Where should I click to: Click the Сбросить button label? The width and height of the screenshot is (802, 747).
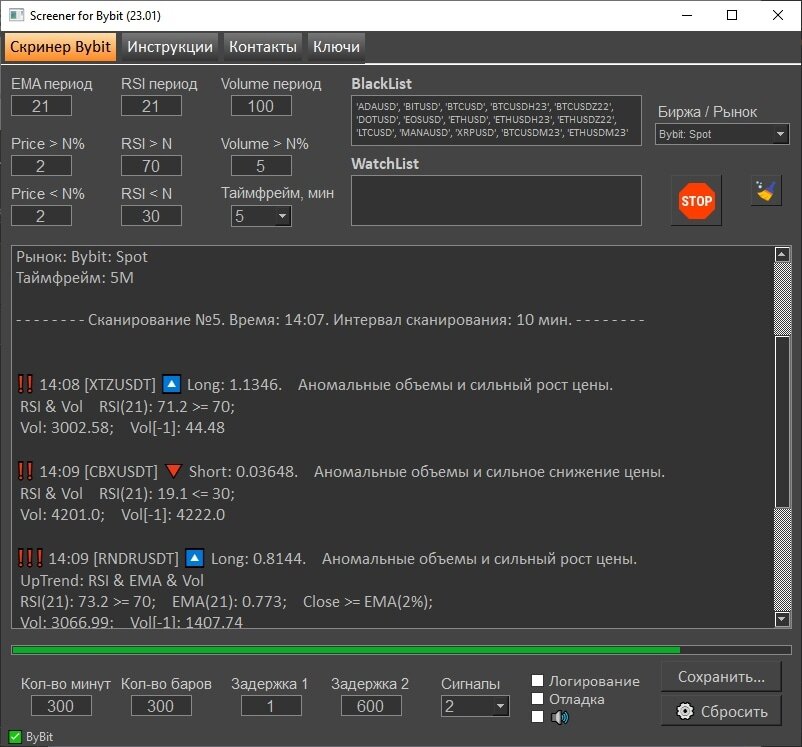734,712
